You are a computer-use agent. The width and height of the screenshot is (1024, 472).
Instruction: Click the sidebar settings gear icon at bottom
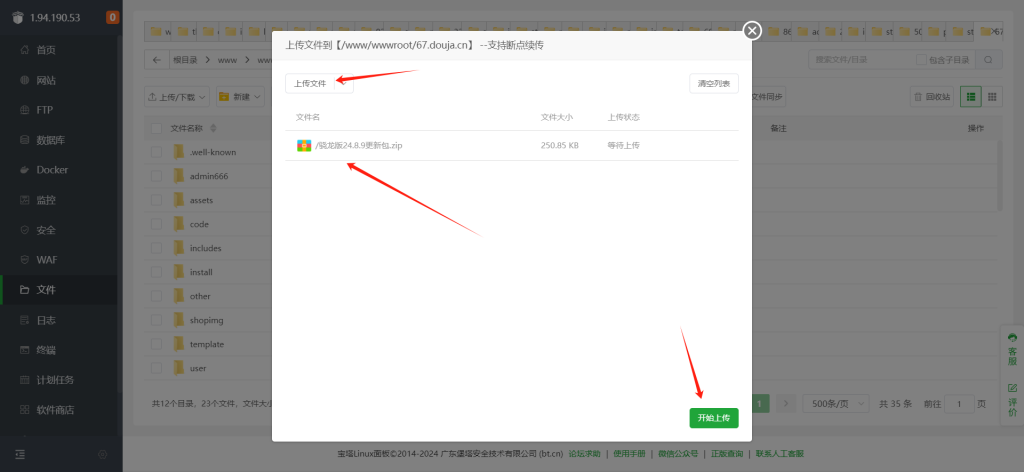103,454
